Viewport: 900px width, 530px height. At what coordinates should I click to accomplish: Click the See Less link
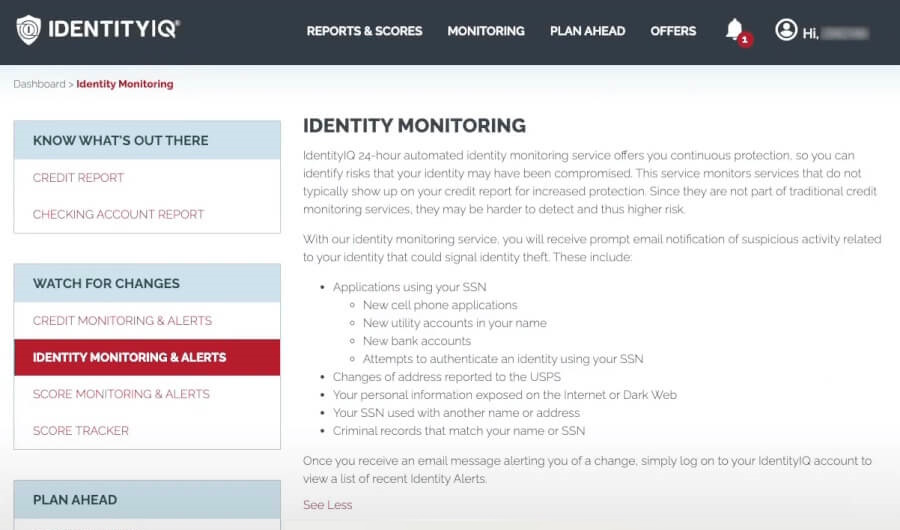click(327, 505)
